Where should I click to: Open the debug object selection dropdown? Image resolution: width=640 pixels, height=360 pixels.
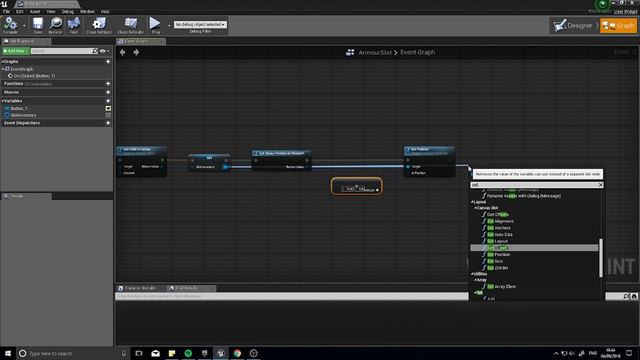tap(200, 24)
